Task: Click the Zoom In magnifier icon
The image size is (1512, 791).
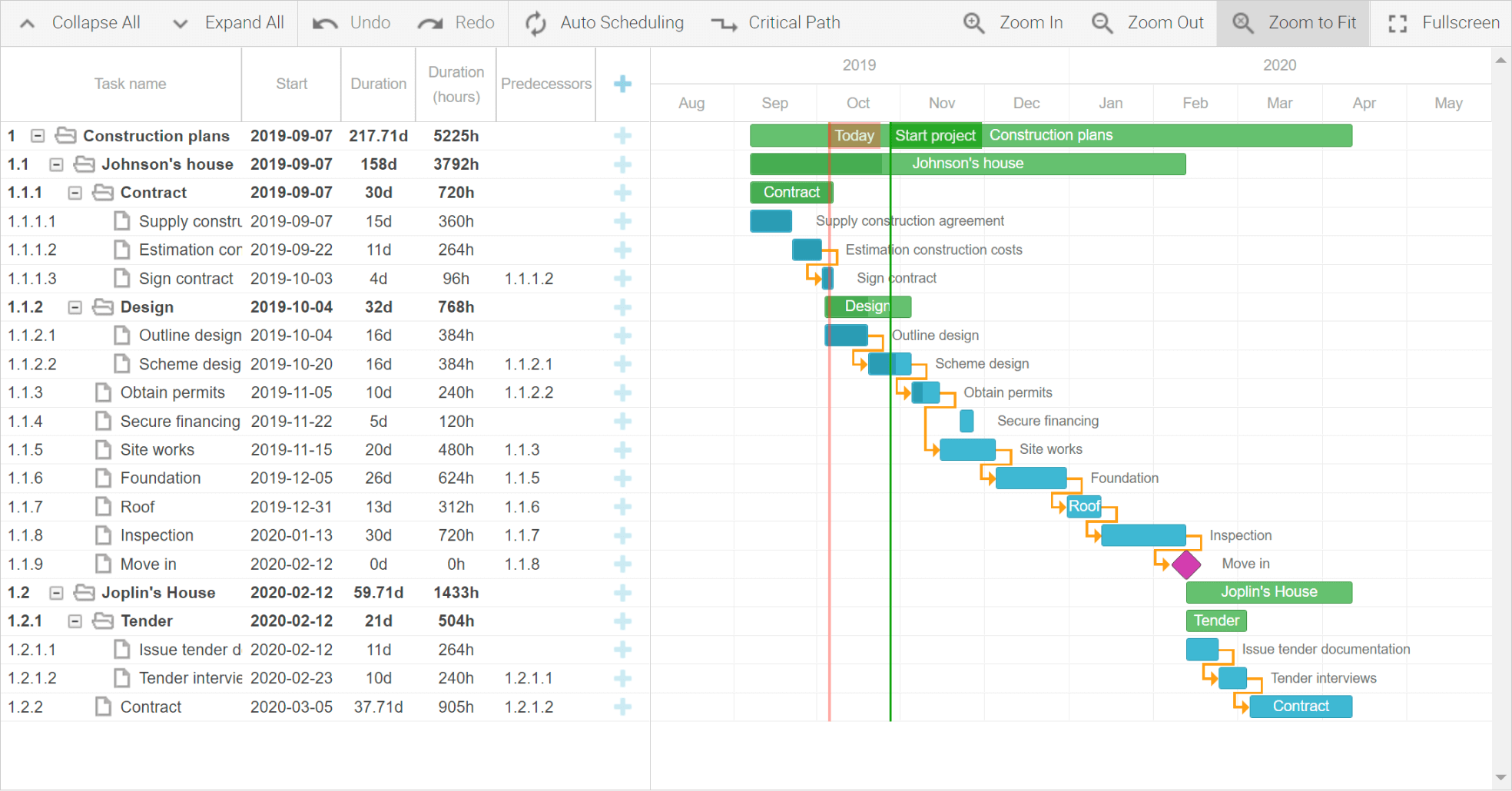Action: click(973, 22)
